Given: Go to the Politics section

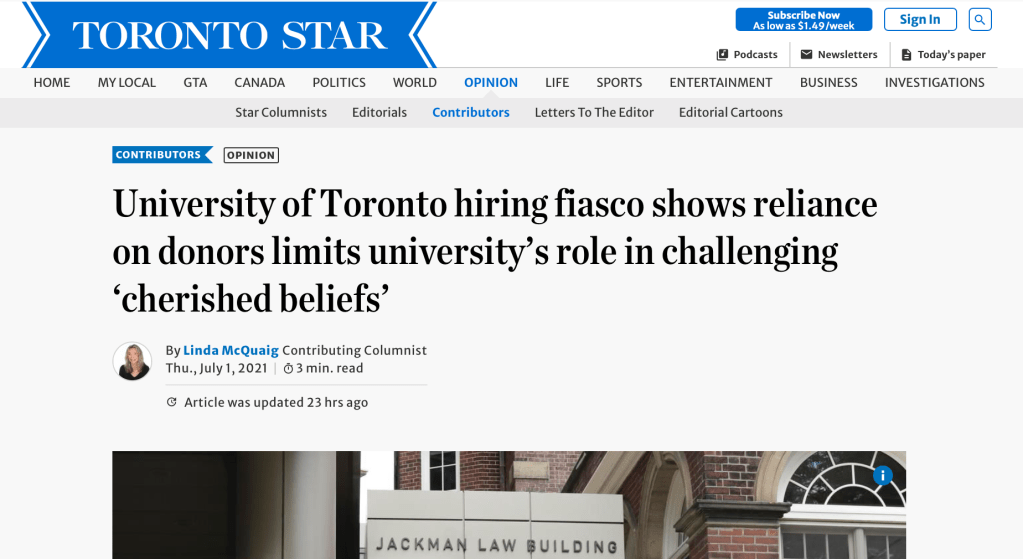Looking at the screenshot, I should (339, 83).
